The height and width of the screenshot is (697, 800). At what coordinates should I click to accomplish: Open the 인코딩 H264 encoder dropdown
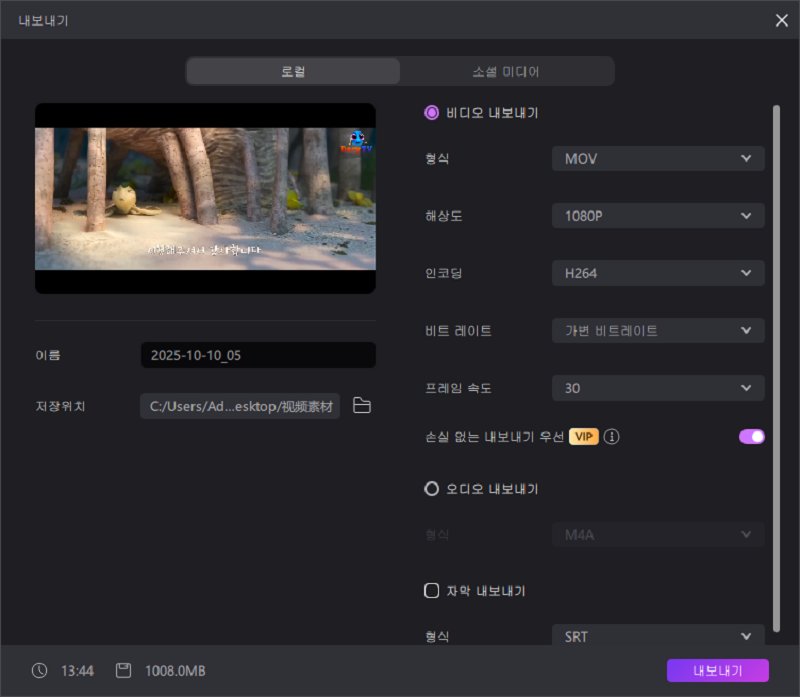pos(658,273)
